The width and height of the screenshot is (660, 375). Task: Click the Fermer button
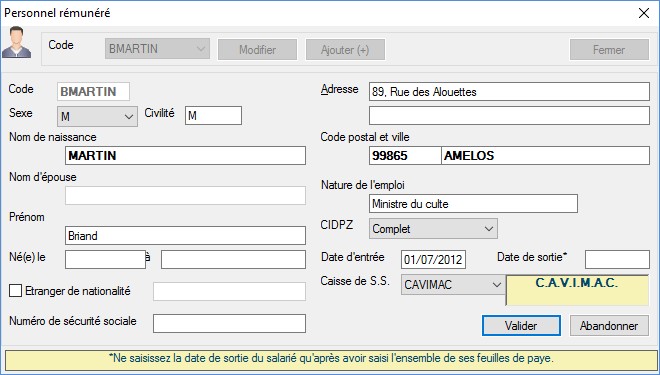609,50
